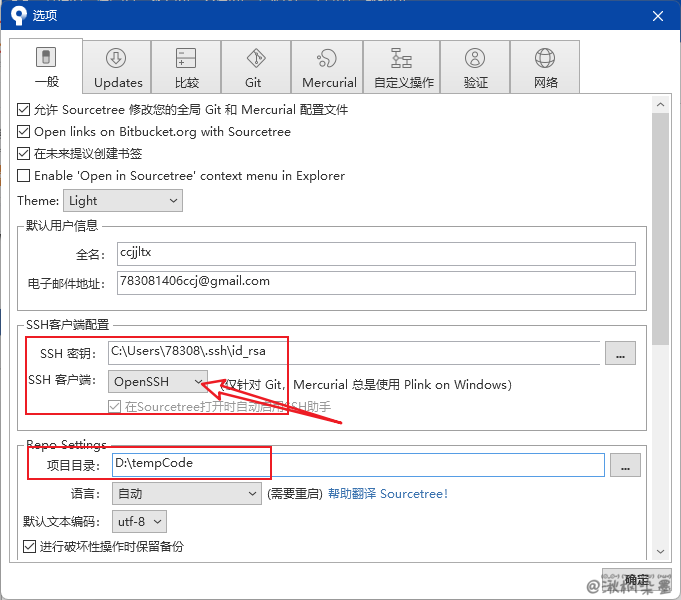Toggle 进行破坏性操作时保留备份 checkbox
Viewport: 681px width, 600px height.
(x=29, y=546)
